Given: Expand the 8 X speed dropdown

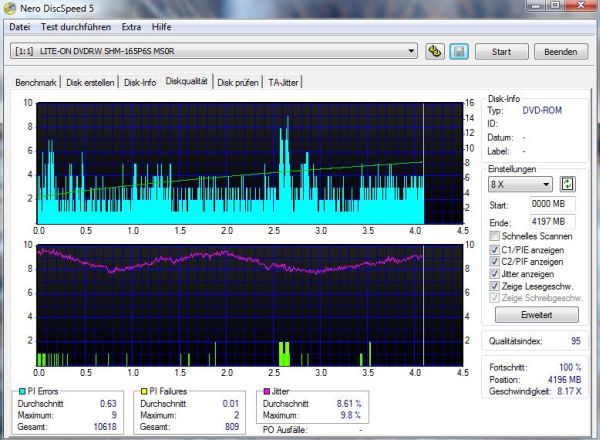Looking at the screenshot, I should [x=519, y=184].
